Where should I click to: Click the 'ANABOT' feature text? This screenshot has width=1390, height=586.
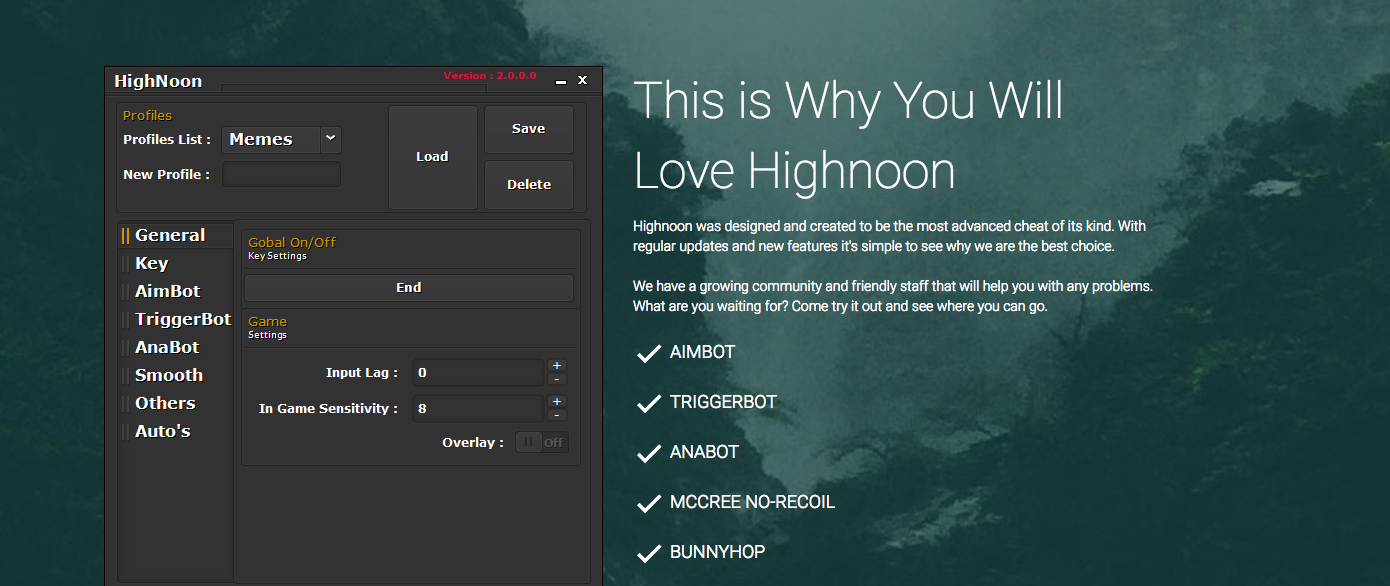[x=704, y=452]
